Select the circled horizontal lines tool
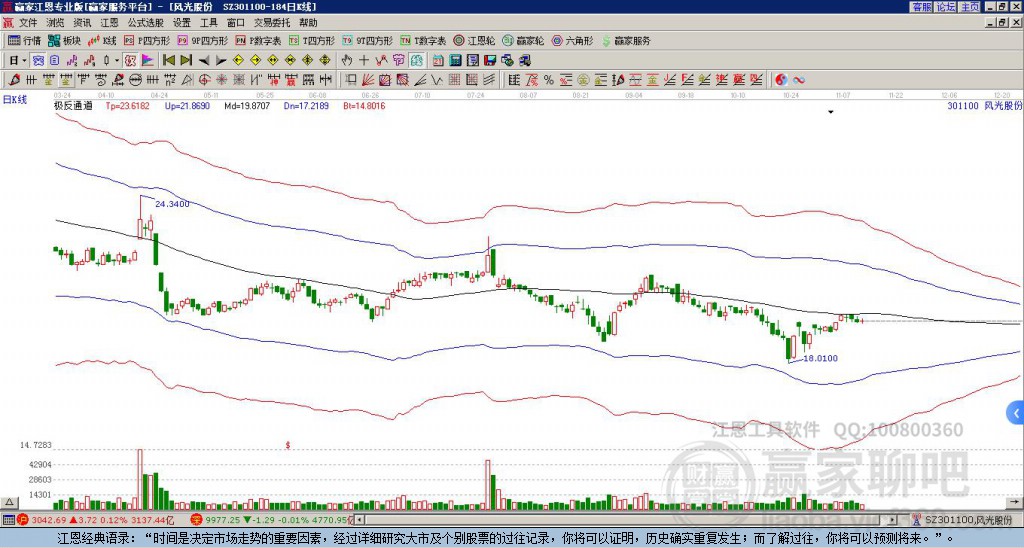Screen dimensions: 1024x548 135,80
